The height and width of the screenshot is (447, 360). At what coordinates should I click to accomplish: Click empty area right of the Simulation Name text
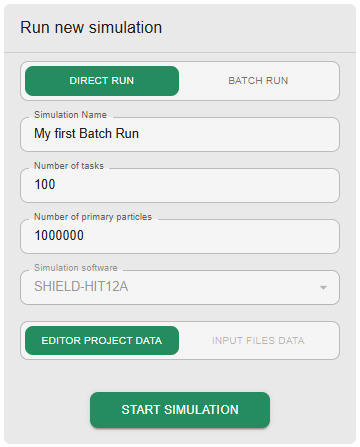[237, 134]
